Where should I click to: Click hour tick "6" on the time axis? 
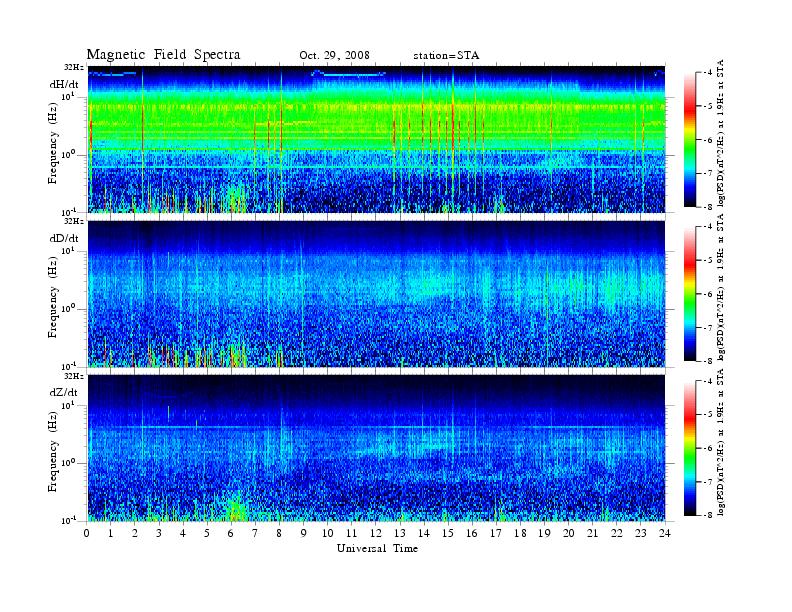(231, 533)
